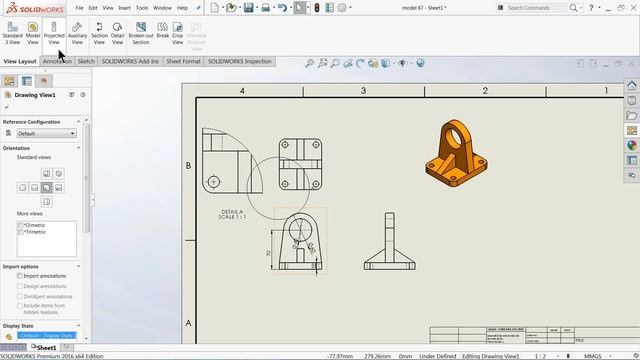Open the Undo dropdown arrow

coord(290,8)
